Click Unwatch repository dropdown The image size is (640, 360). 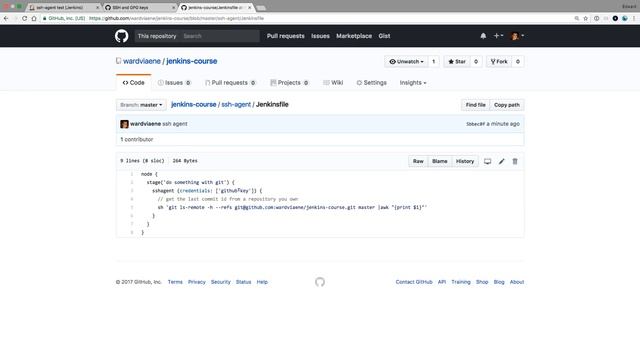pos(406,62)
